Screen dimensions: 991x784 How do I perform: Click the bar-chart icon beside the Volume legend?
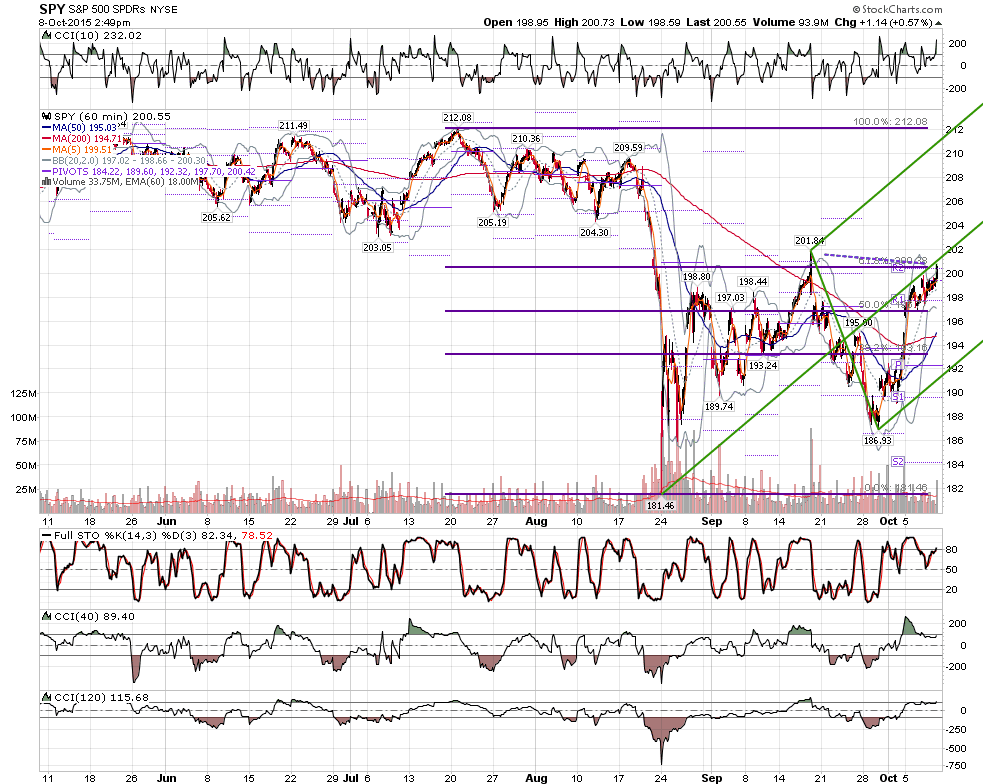46,181
